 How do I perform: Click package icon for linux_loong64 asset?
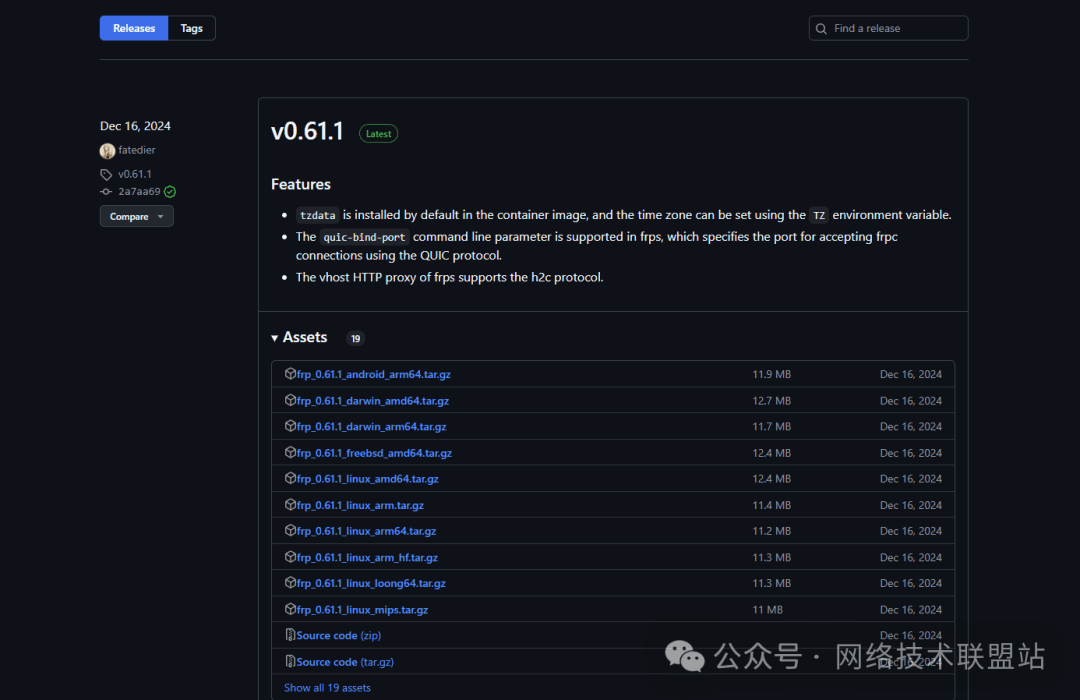point(290,582)
